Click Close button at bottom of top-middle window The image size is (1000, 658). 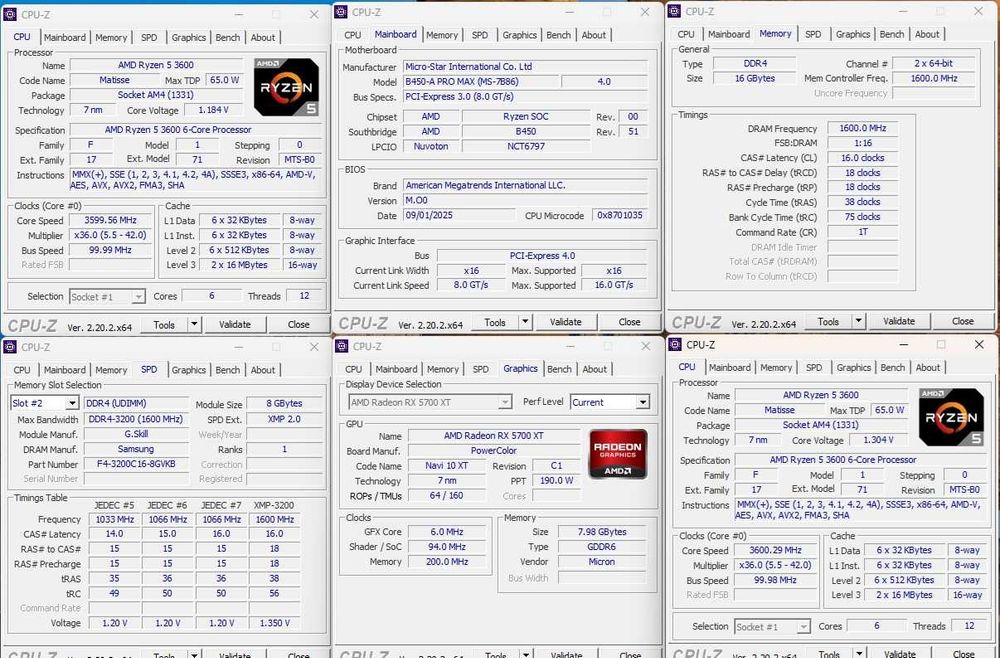[629, 322]
